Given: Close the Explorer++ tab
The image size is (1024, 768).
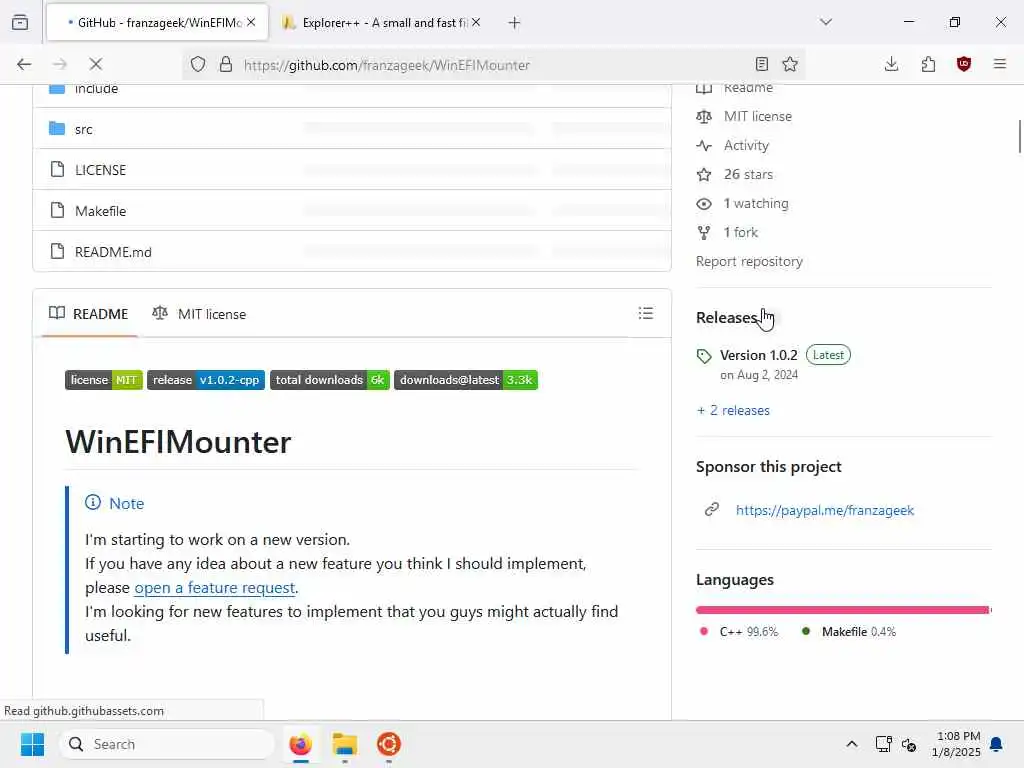Looking at the screenshot, I should pyautogui.click(x=476, y=22).
